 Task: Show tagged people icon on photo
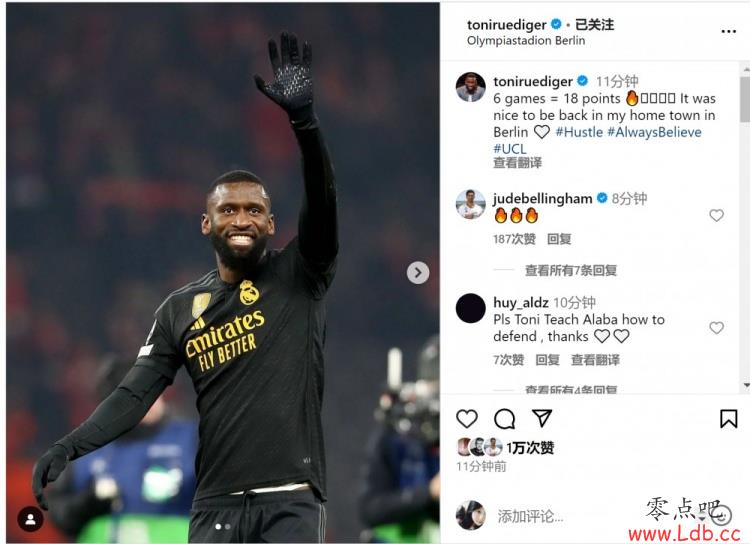(x=30, y=519)
